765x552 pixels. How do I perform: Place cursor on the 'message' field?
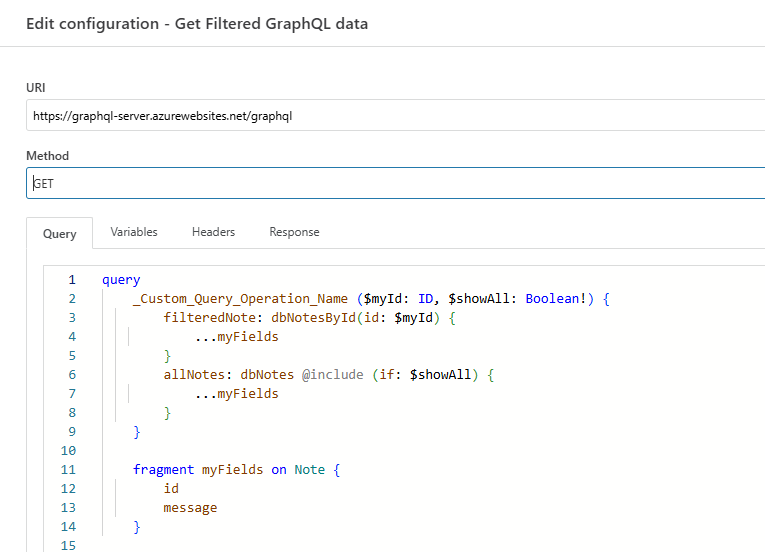click(190, 508)
